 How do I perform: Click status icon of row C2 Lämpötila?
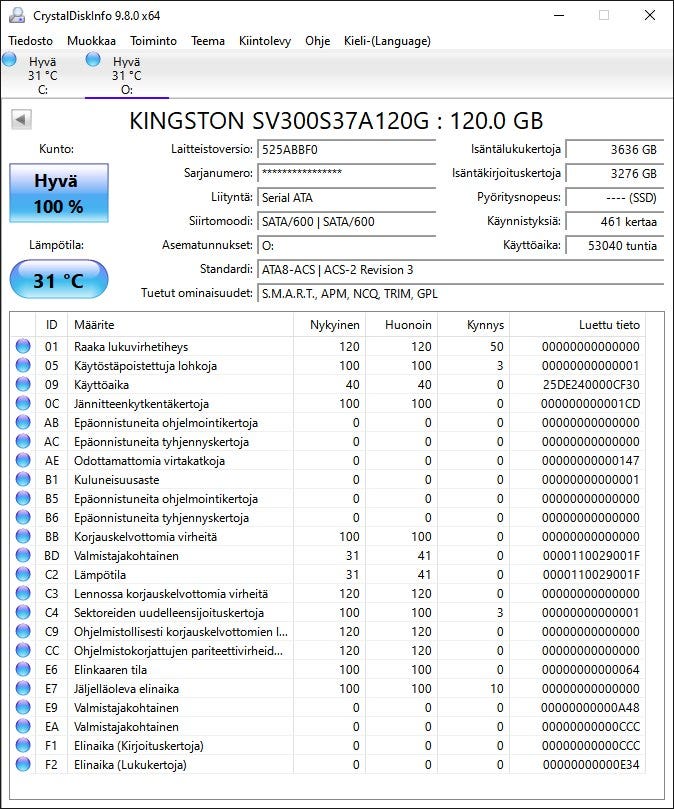click(23, 574)
